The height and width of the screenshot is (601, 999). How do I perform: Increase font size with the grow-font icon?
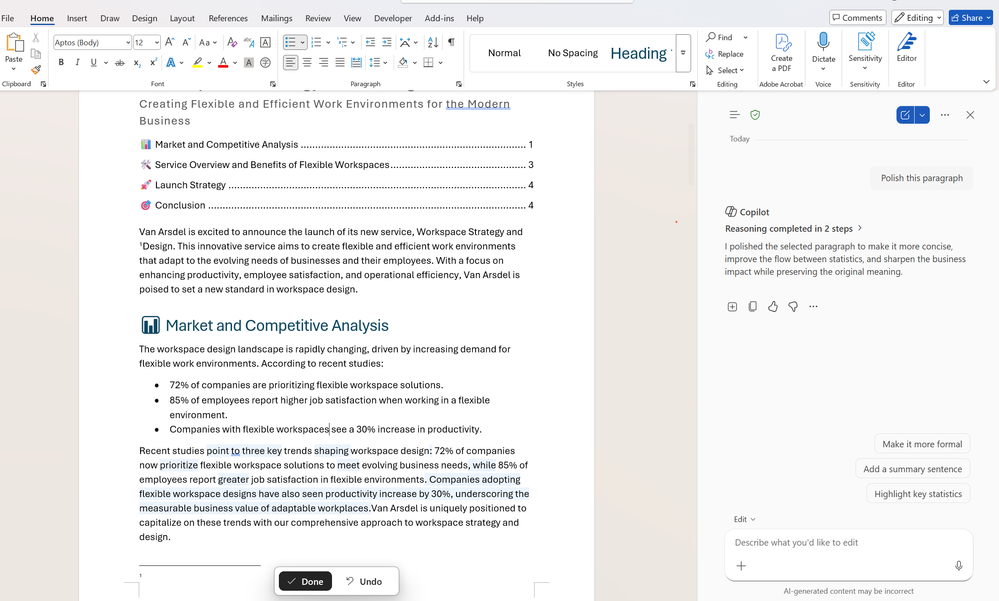(x=169, y=42)
